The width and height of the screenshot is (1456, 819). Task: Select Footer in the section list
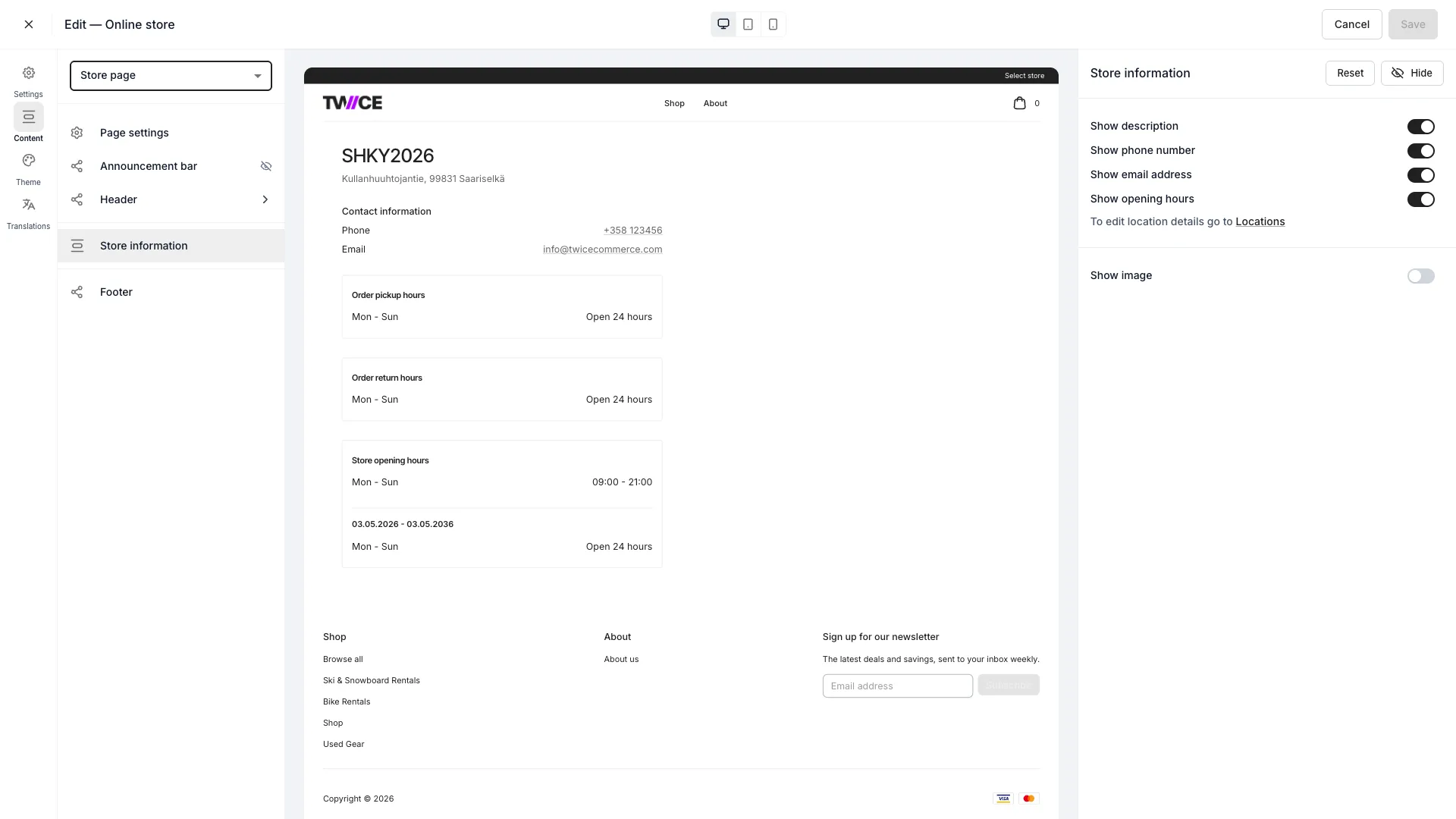(171, 292)
